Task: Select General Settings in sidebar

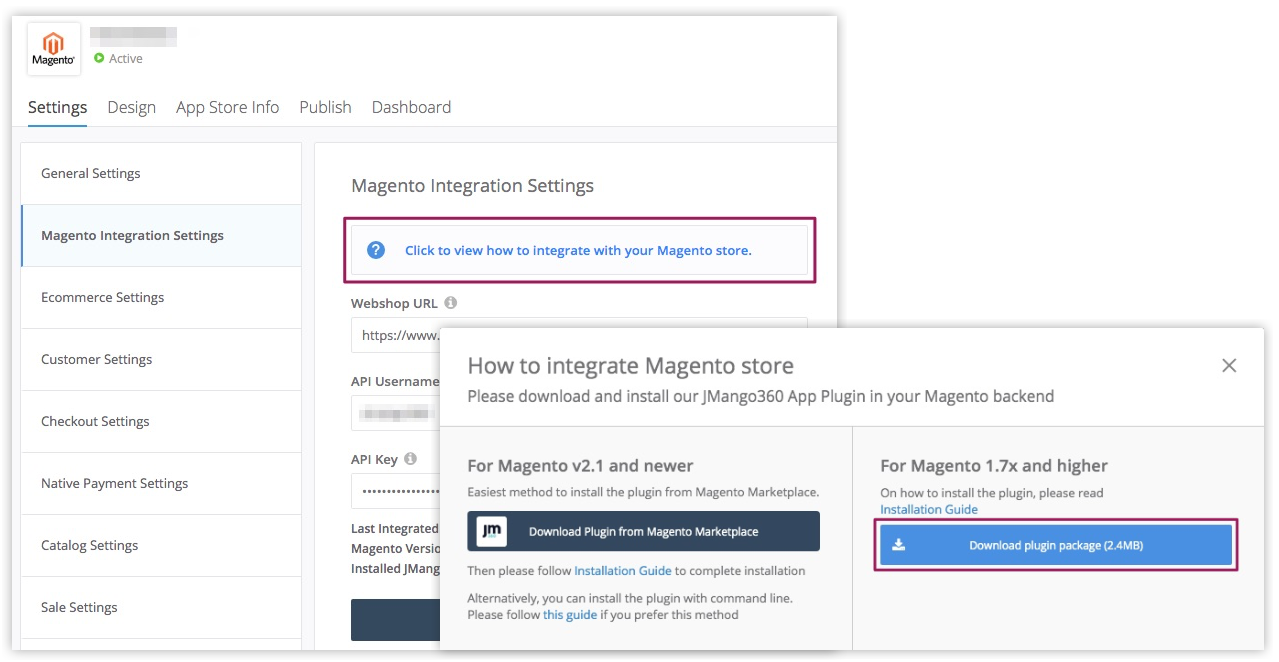Action: pyautogui.click(x=161, y=173)
